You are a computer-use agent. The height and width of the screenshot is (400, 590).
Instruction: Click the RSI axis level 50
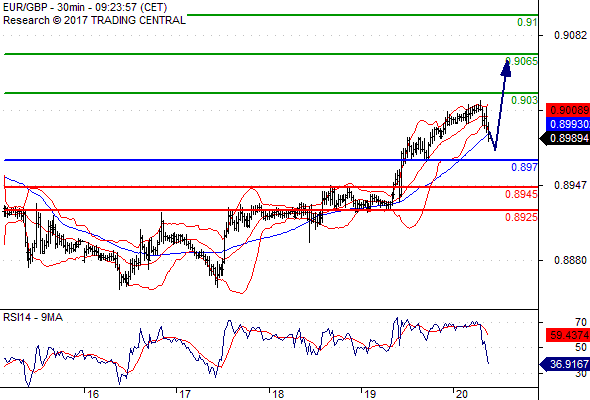[x=581, y=347]
